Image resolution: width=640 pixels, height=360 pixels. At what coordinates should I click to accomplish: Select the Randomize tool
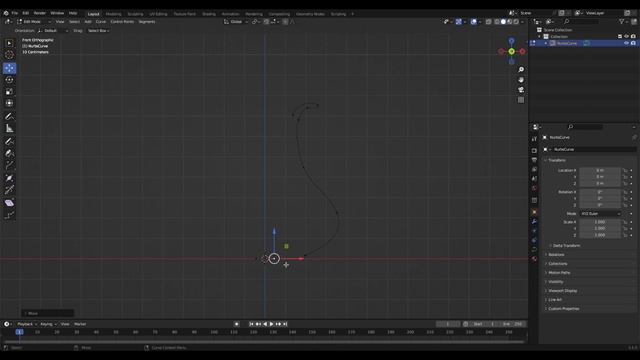[x=9, y=215]
